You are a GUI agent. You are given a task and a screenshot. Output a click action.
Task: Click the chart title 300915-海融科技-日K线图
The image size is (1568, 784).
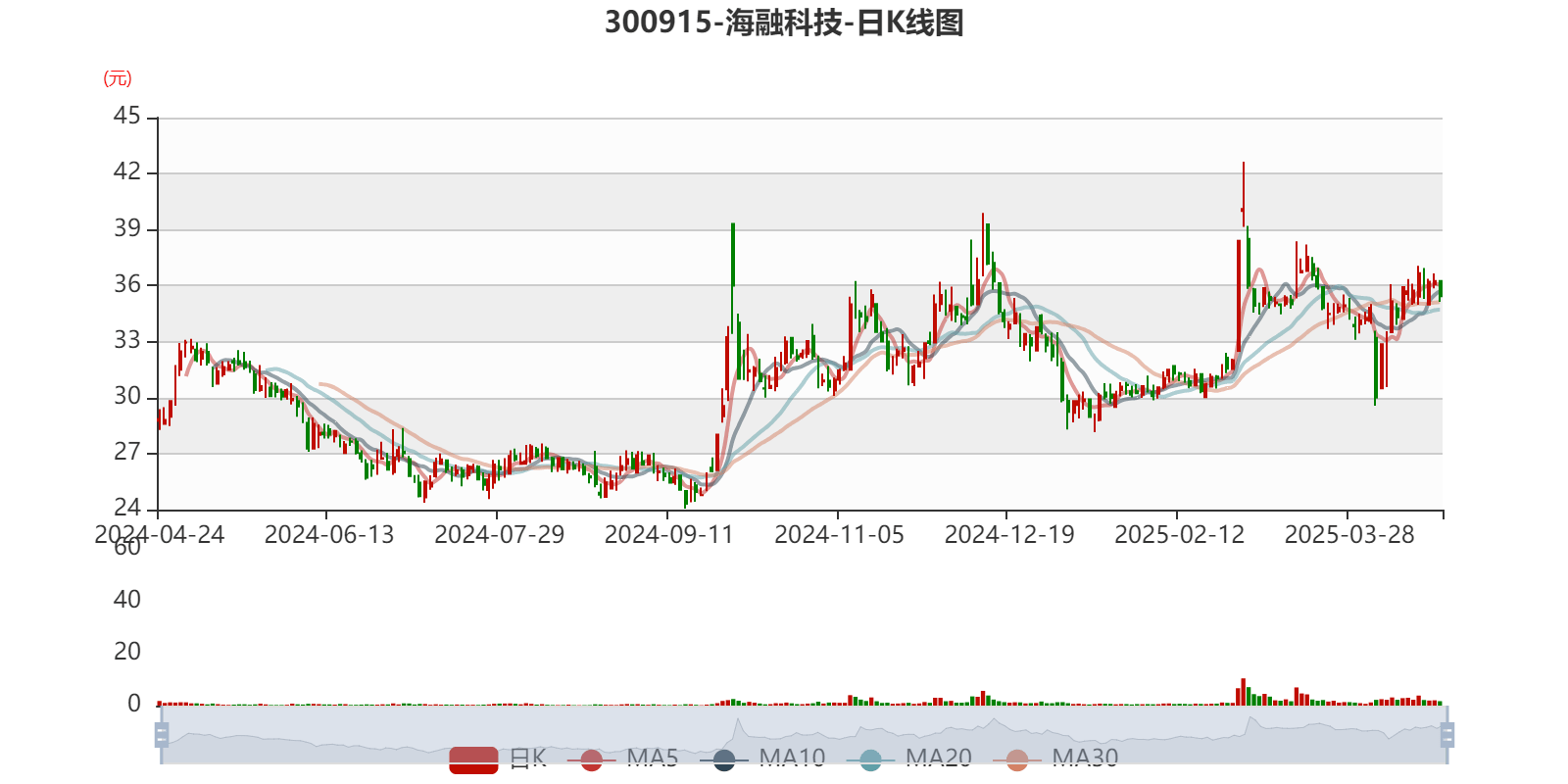click(x=784, y=23)
